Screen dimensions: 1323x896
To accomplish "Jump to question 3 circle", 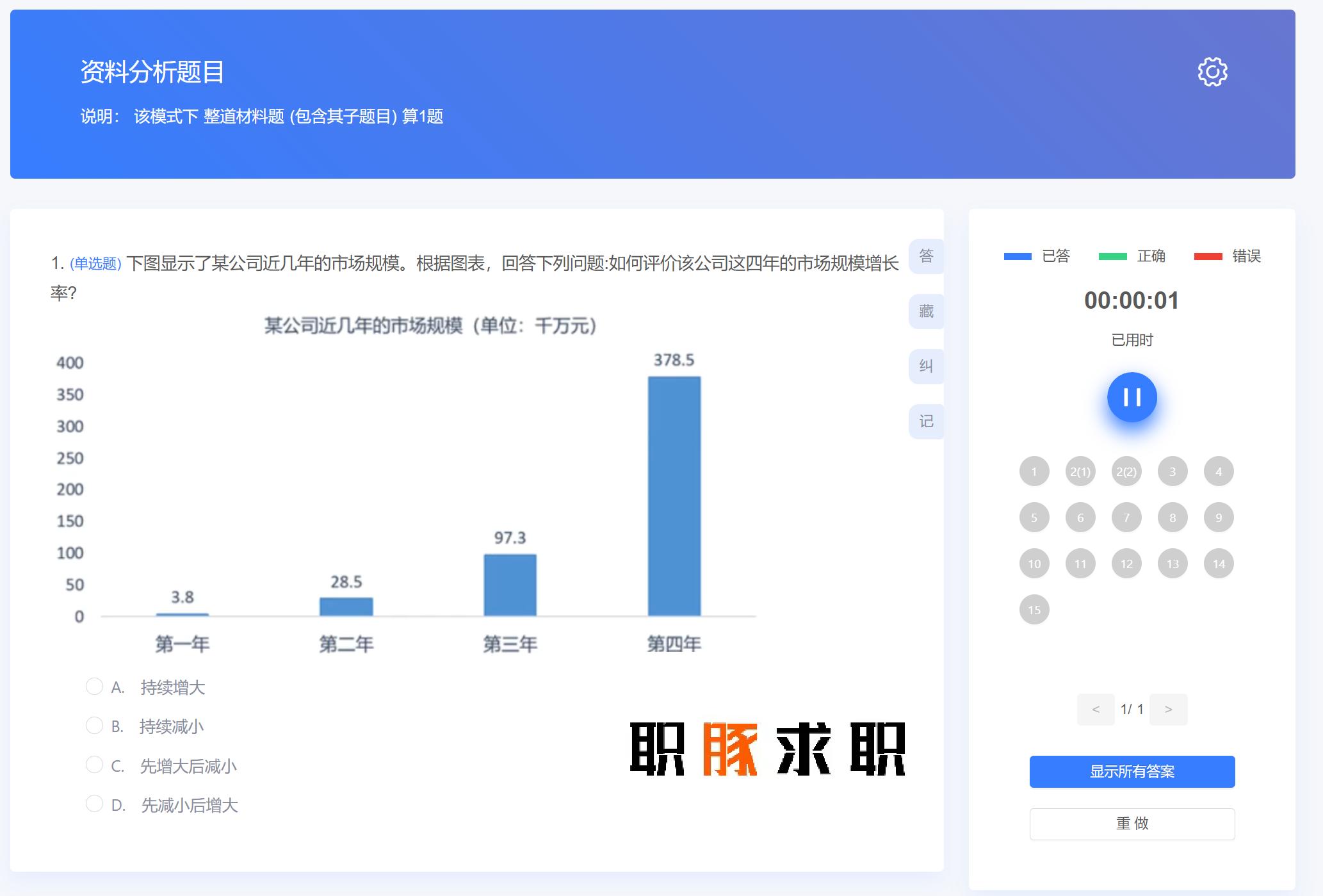I will coord(1173,471).
